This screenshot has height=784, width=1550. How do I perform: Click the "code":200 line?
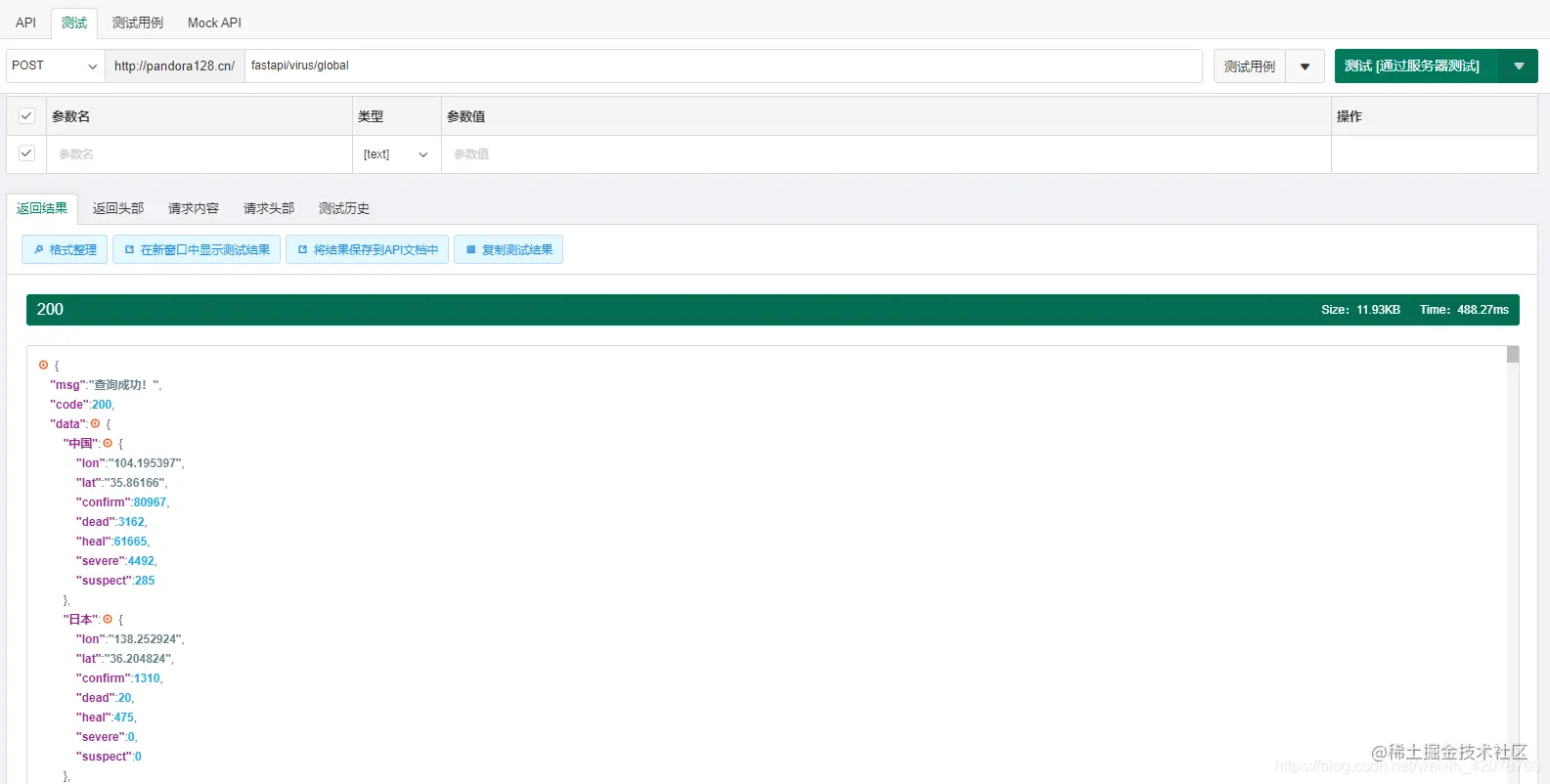click(82, 404)
